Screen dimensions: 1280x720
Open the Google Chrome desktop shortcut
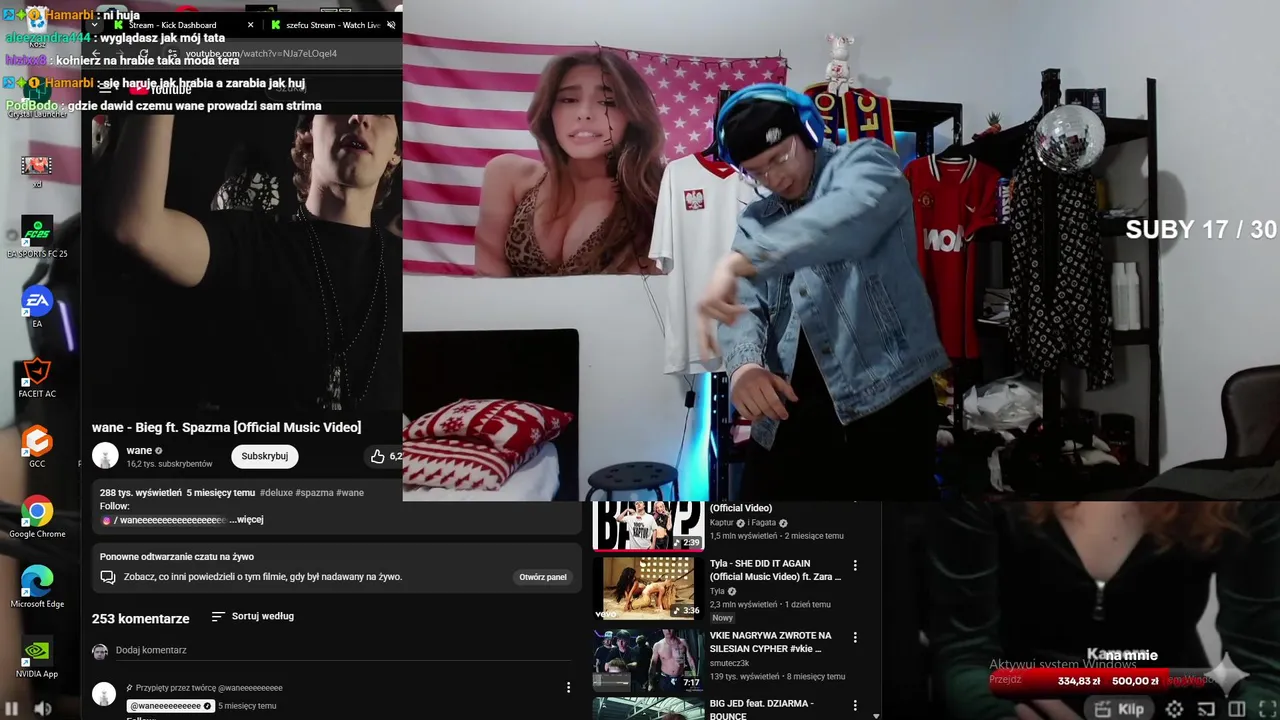37,518
